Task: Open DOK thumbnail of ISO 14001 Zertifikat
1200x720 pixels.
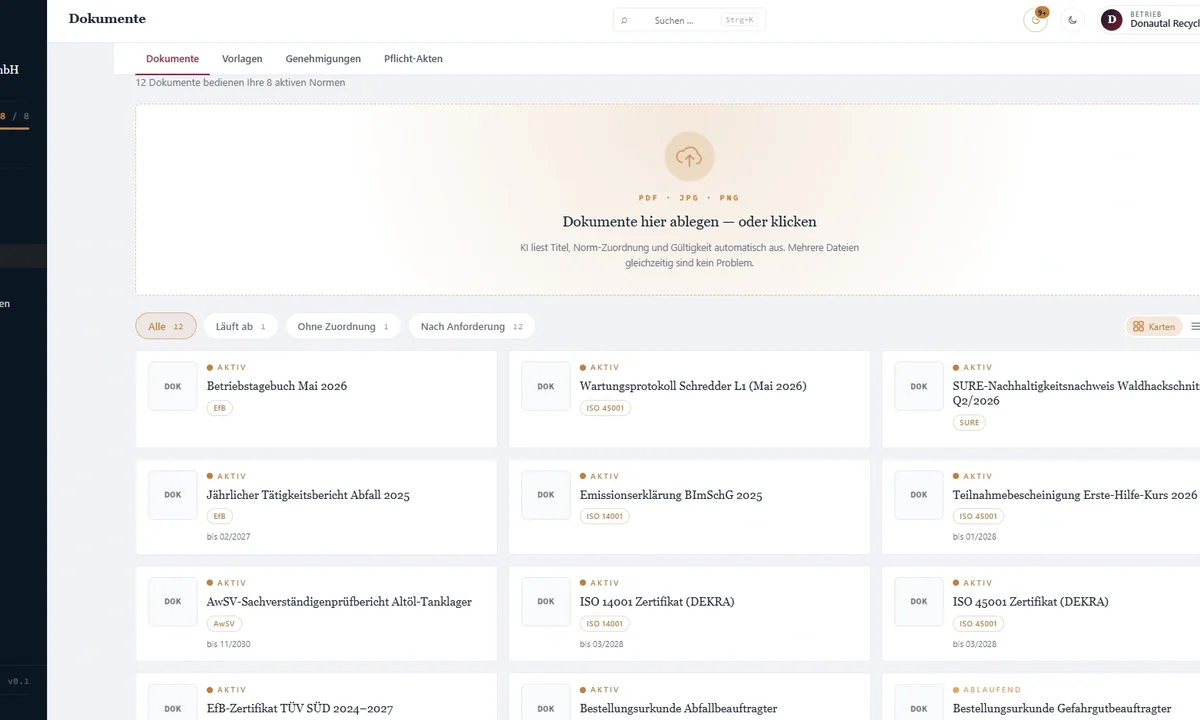Action: (546, 602)
